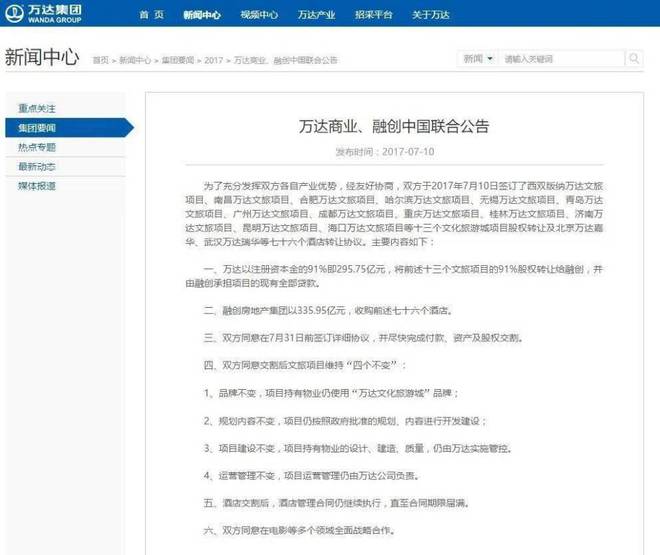Click the 新闻中心 breadcrumb link

click(135, 60)
